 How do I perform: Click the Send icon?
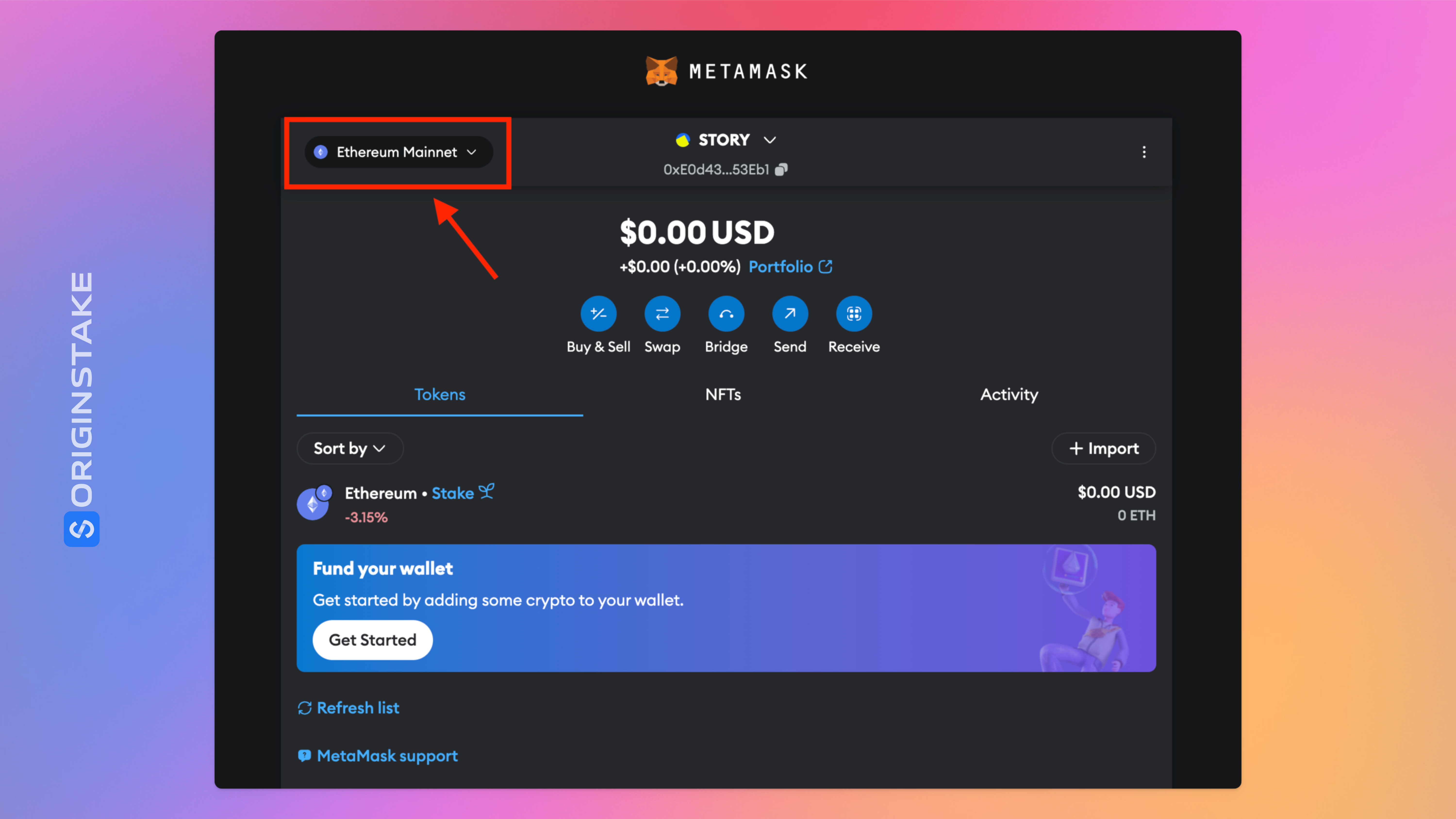click(x=790, y=314)
